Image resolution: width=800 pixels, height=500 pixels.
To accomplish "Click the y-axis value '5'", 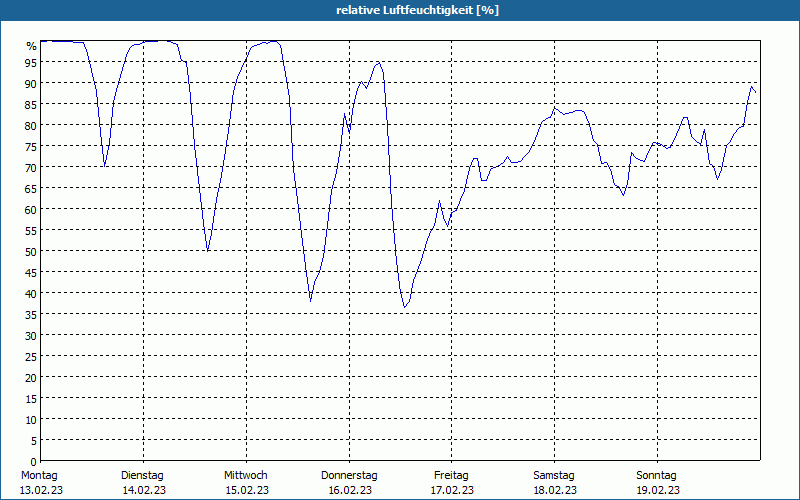I will click(34, 441).
